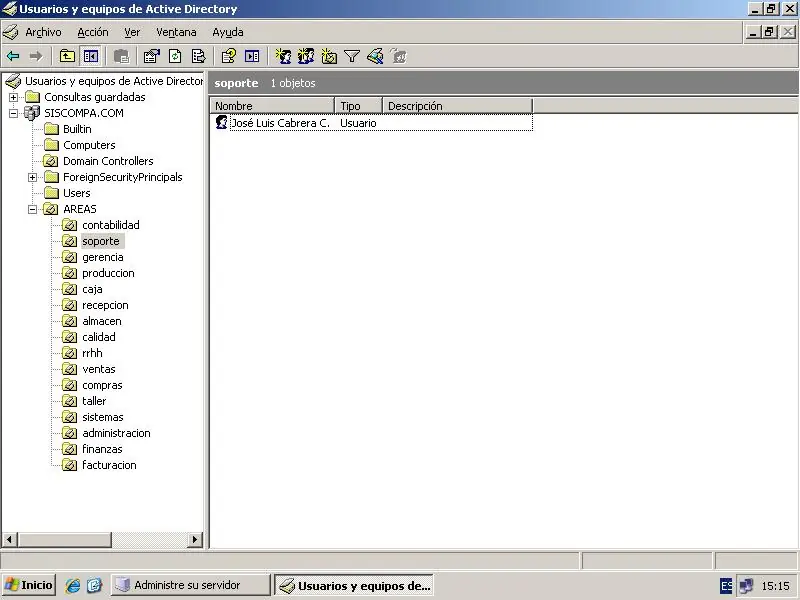Open the filter options funnel icon
The image size is (800, 600).
pyautogui.click(x=352, y=56)
